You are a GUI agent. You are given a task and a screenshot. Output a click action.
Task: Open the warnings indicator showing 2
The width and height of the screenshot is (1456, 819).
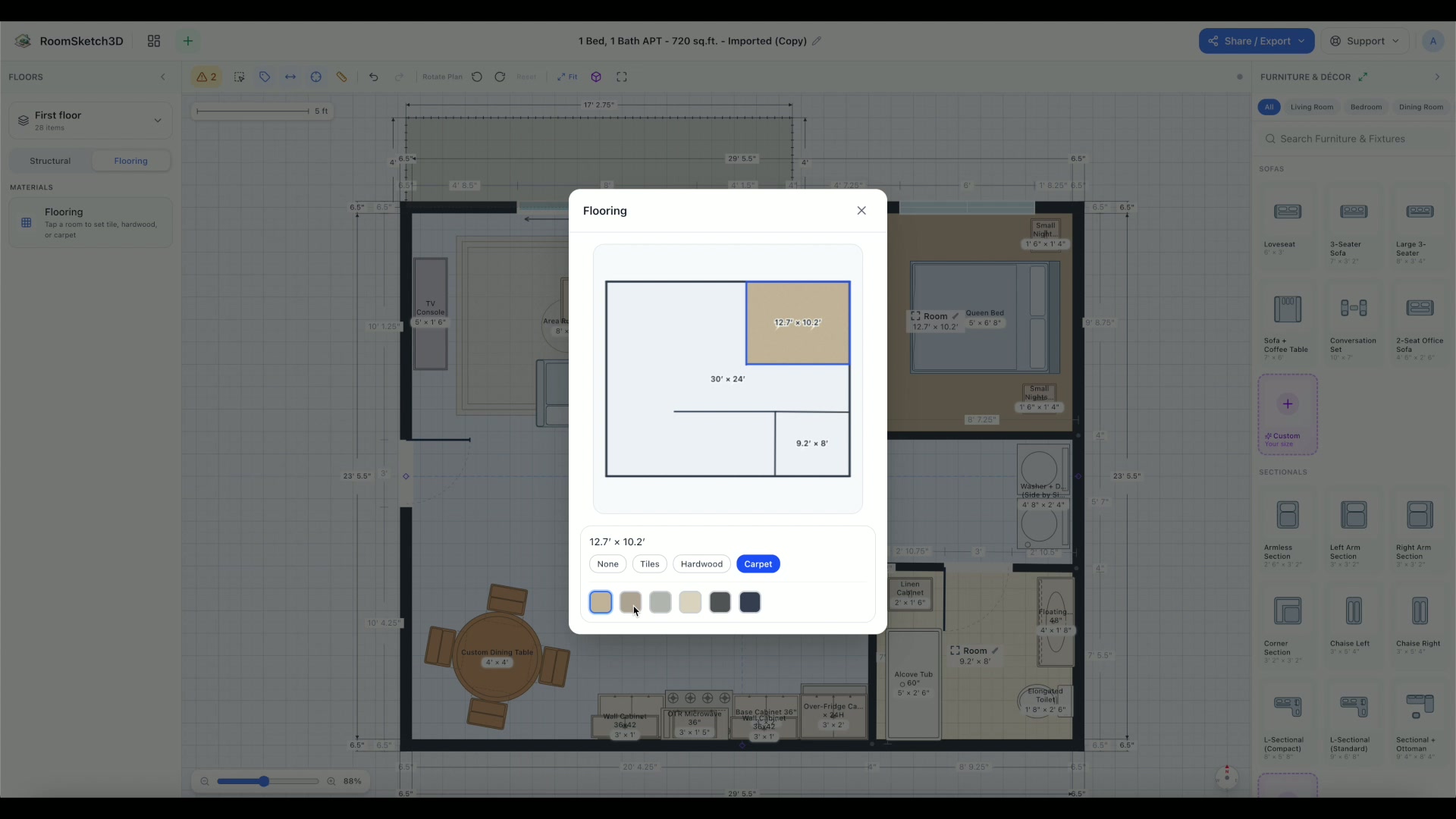206,77
